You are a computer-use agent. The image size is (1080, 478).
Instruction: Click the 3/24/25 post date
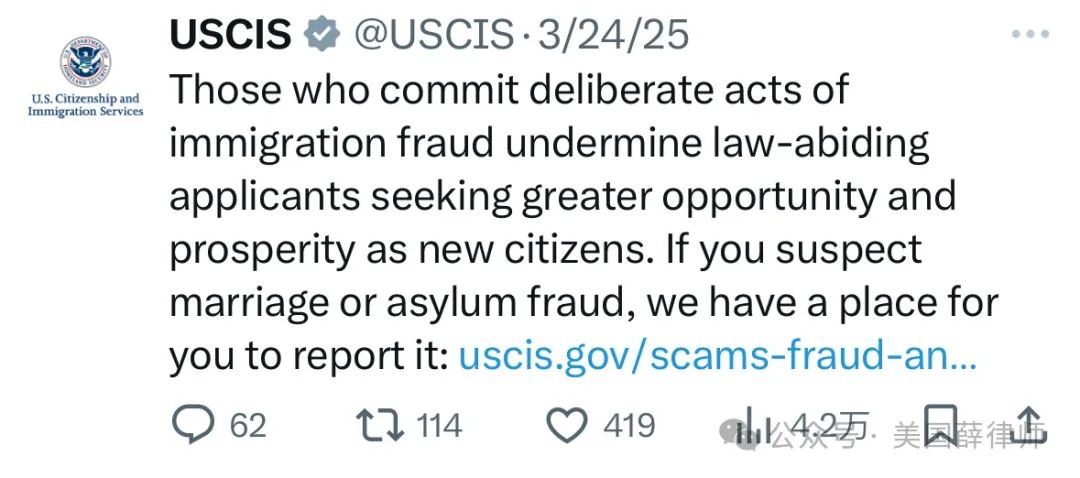pyautogui.click(x=613, y=34)
